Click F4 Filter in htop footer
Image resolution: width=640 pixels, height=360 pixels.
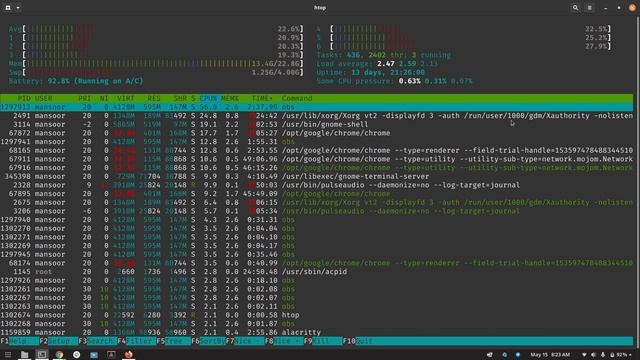[x=136, y=341]
